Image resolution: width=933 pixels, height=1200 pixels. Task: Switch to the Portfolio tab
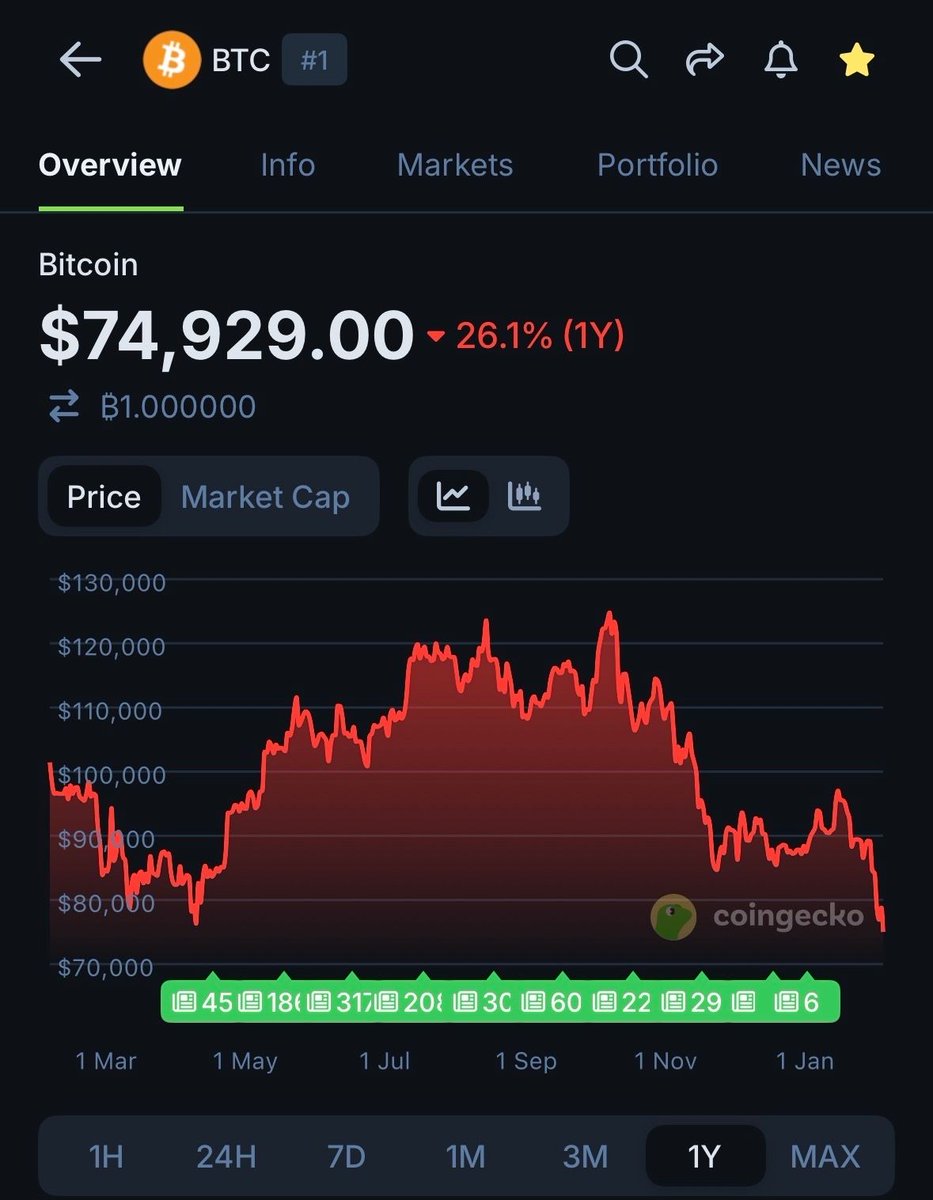[657, 165]
